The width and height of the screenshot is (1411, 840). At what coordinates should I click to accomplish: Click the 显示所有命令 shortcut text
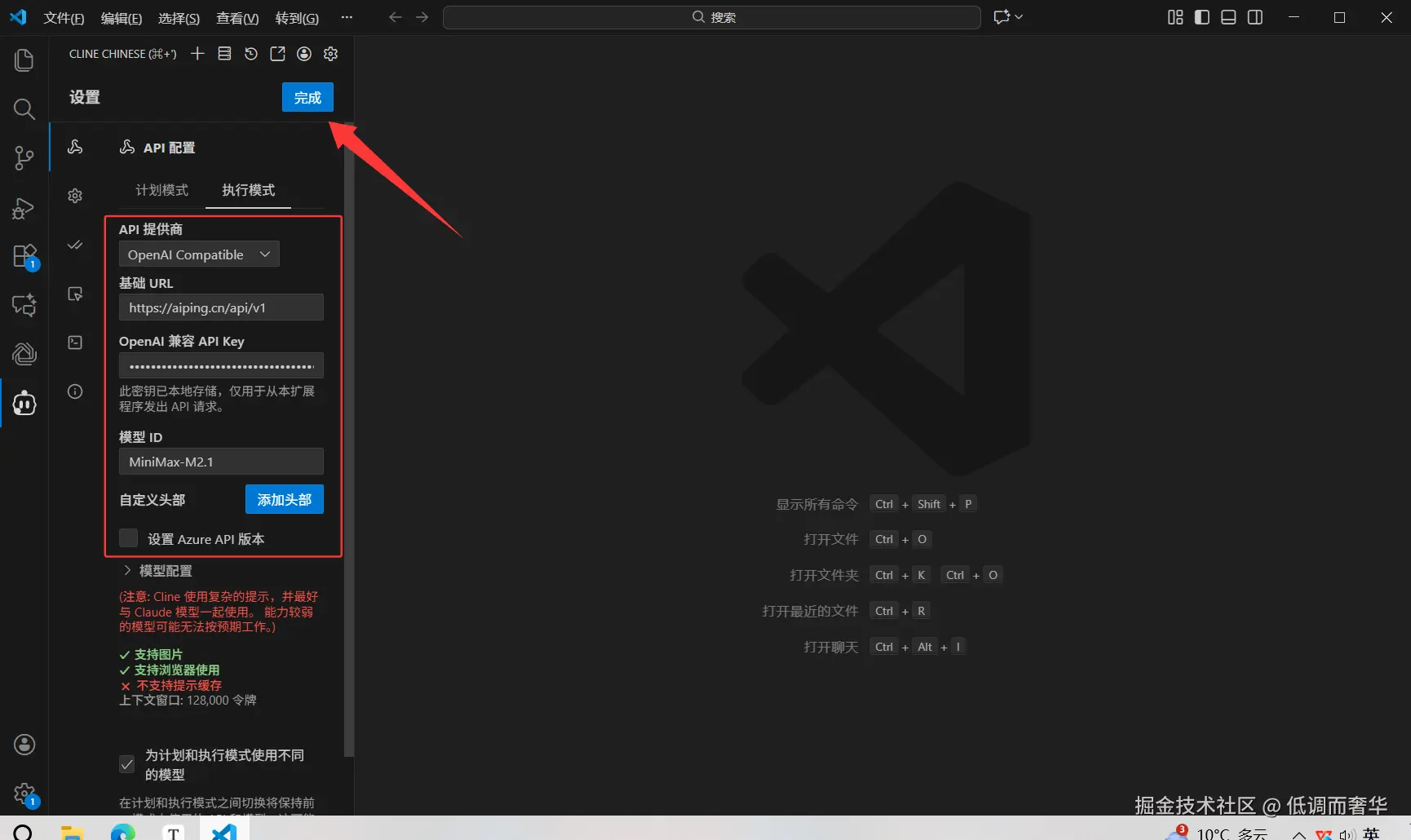(817, 504)
